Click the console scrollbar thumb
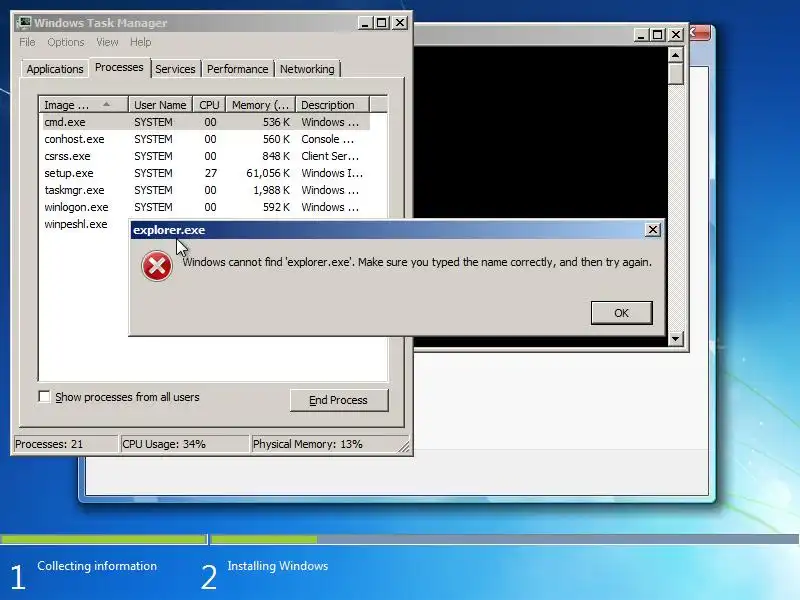Screen dimensions: 800x600 676,73
